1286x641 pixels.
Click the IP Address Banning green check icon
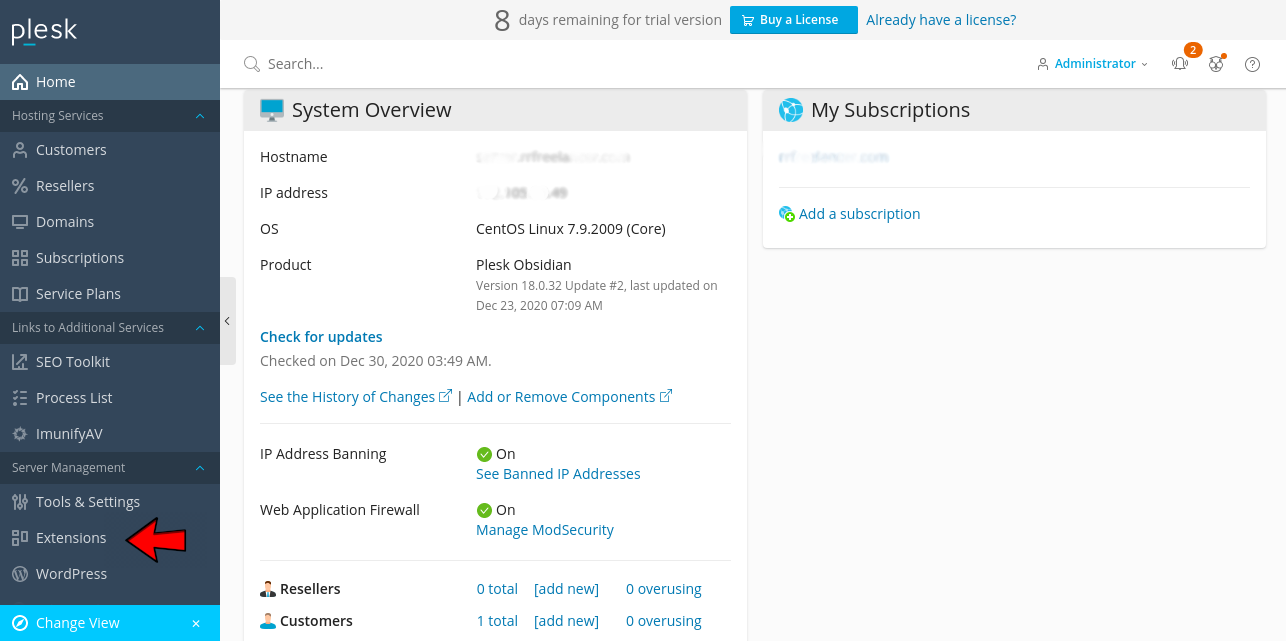484,454
